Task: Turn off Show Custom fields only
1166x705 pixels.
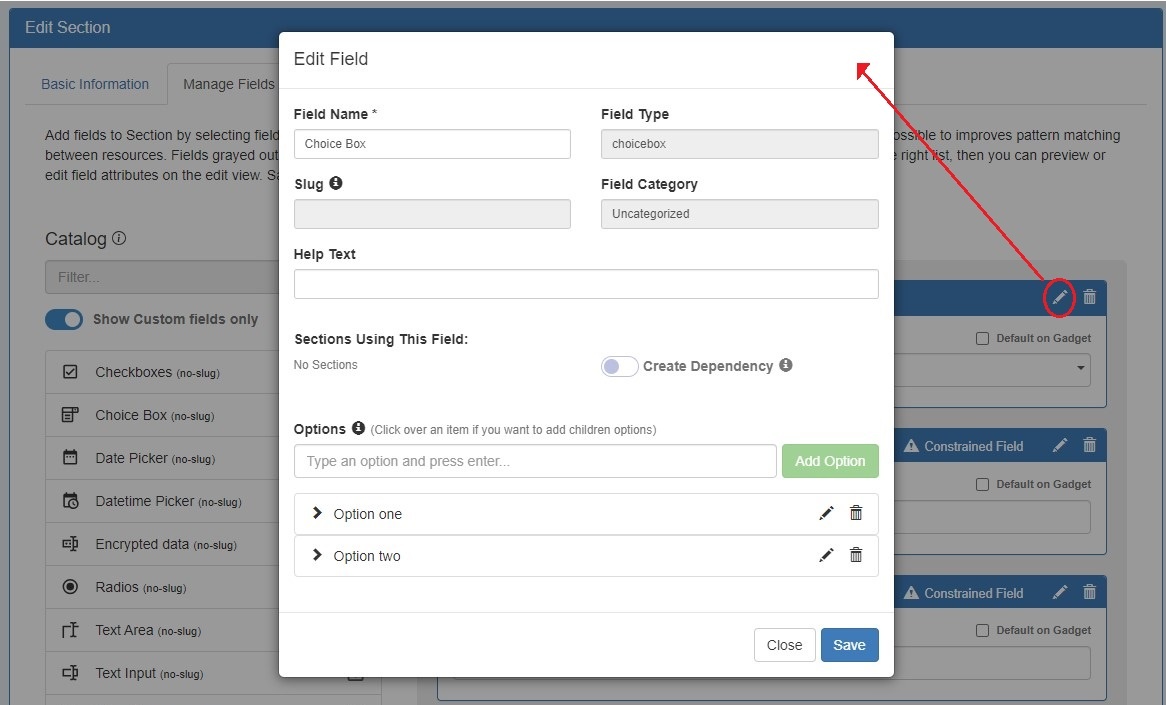Action: [64, 319]
